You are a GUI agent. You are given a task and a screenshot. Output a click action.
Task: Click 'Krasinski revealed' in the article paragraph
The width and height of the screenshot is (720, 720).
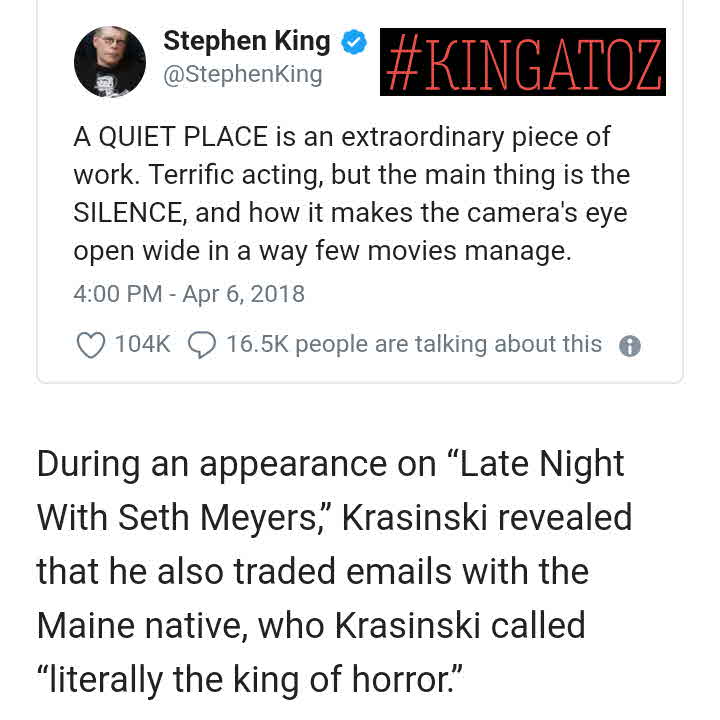[x=487, y=518]
